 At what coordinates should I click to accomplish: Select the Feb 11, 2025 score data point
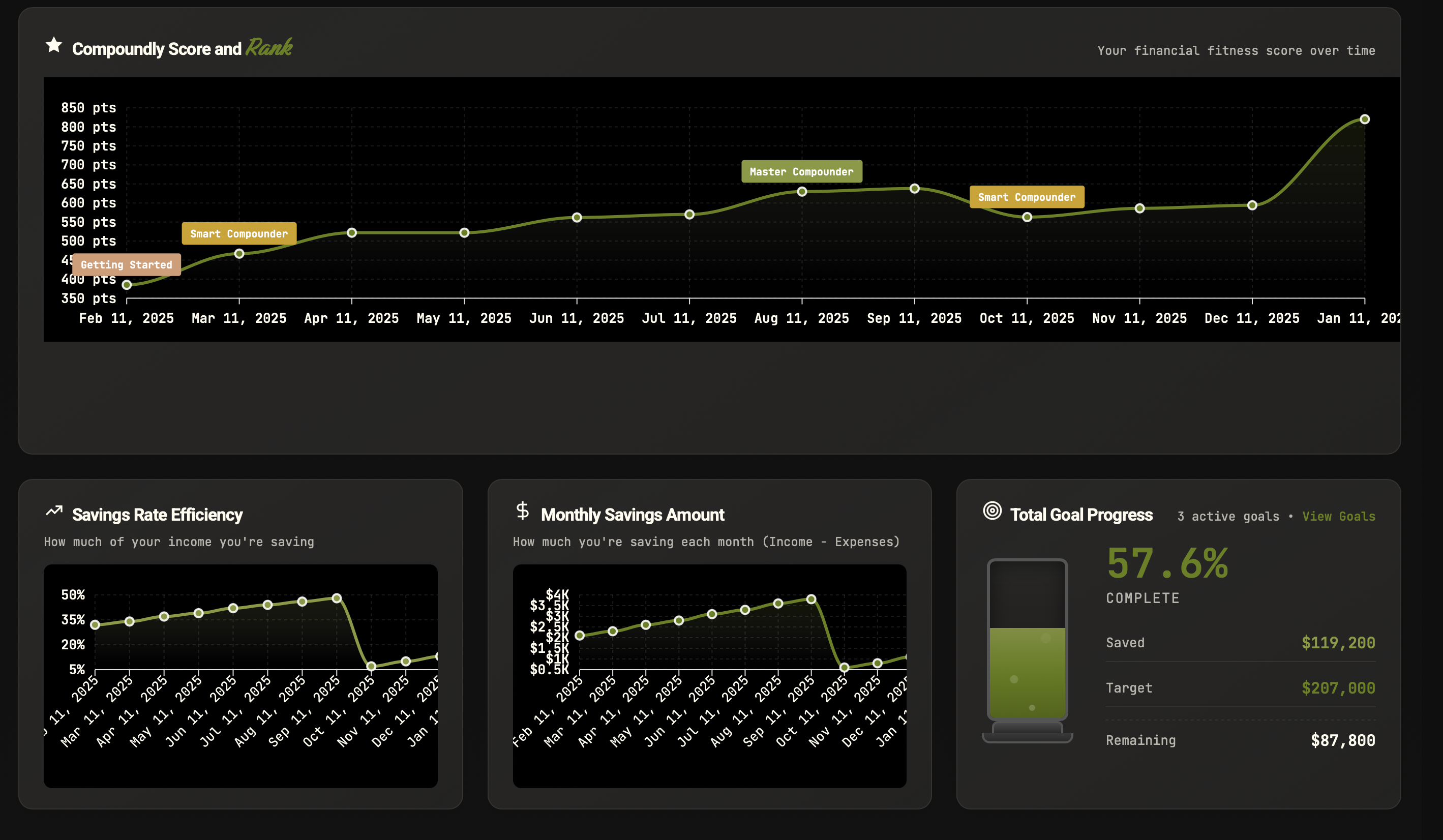coord(127,285)
